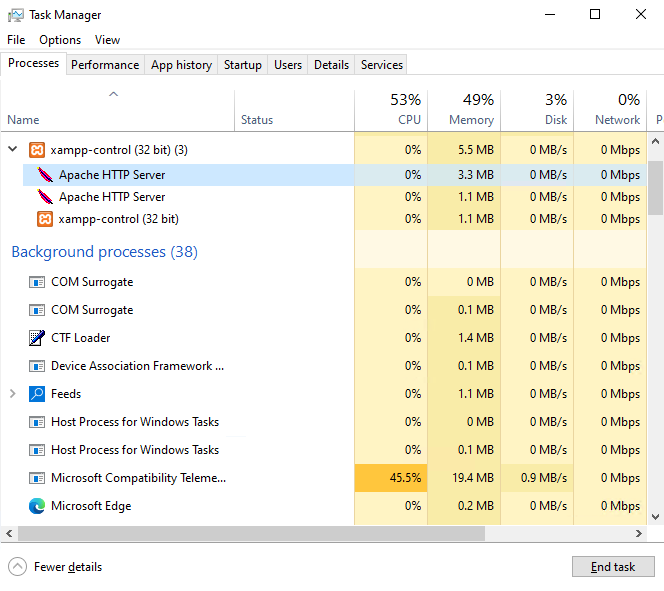Image resolution: width=664 pixels, height=591 pixels.
Task: Select the highlighted Apache HTTP Server row name
Action: 112,175
